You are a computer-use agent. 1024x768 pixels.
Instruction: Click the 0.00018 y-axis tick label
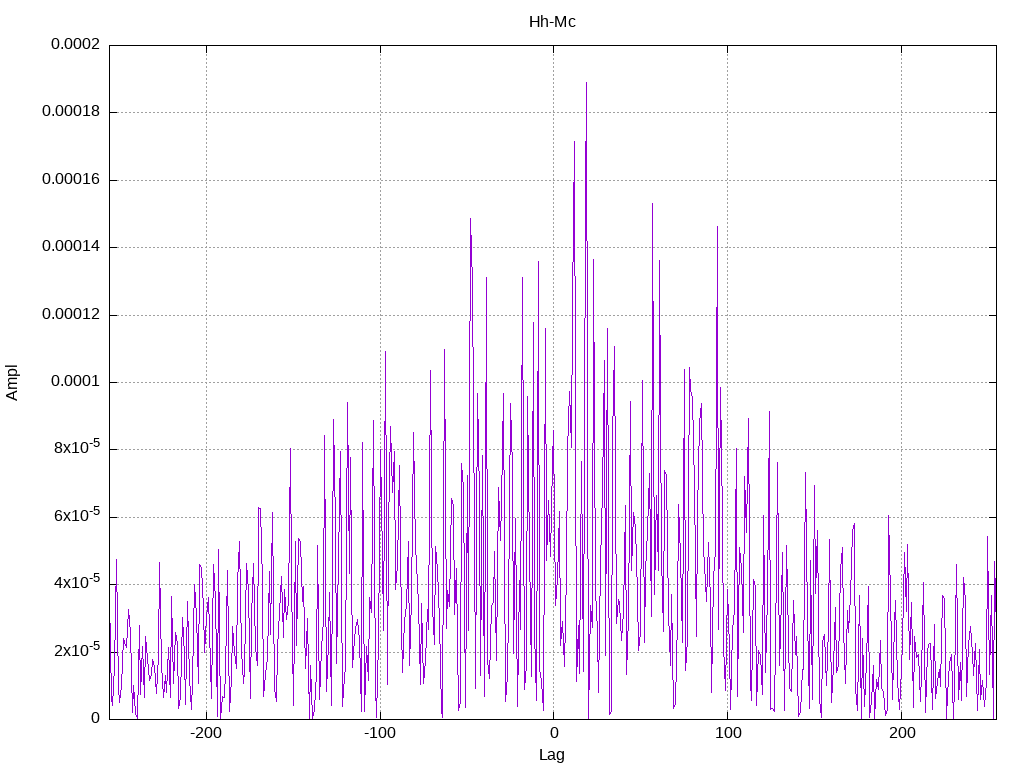tap(71, 111)
